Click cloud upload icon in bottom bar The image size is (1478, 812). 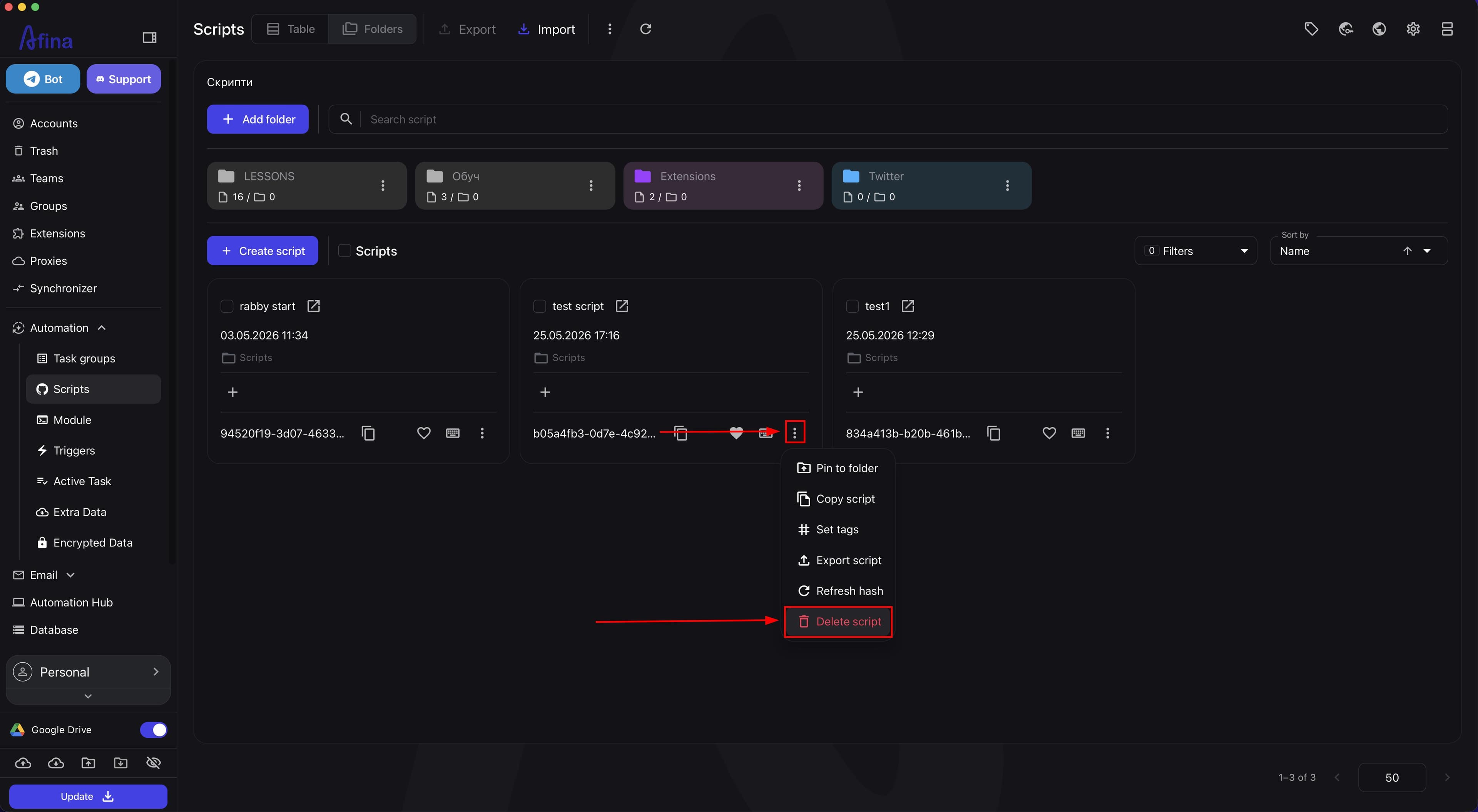coord(23,763)
